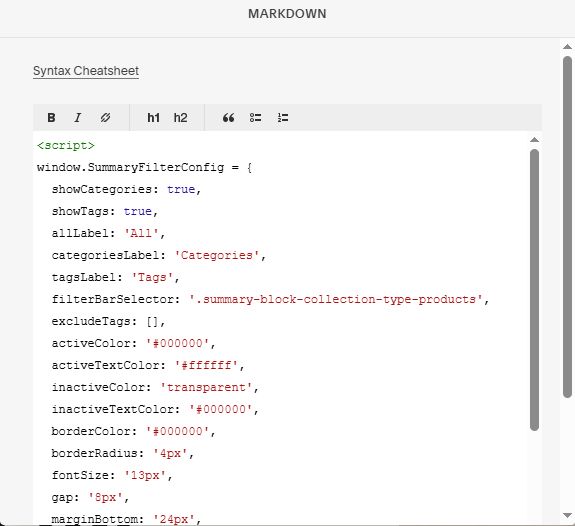Create a numbered list
This screenshot has height=526, width=575.
pos(283,118)
